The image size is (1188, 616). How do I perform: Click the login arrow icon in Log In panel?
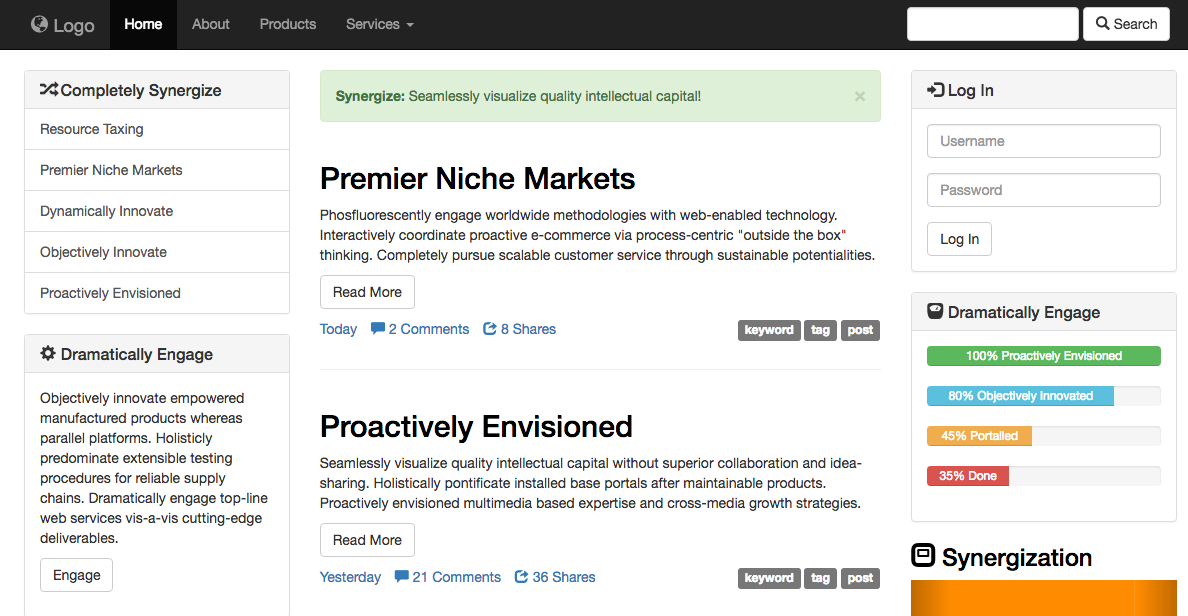pos(935,90)
